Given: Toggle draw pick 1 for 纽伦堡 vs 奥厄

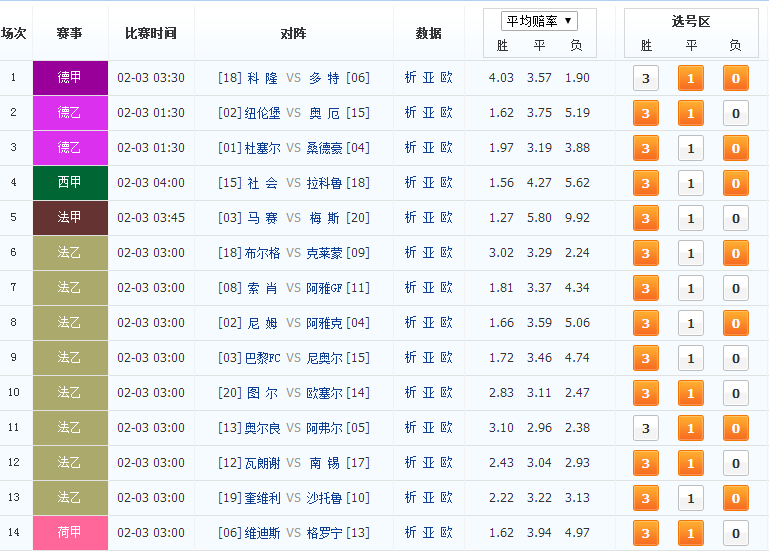Looking at the screenshot, I should pos(690,114).
